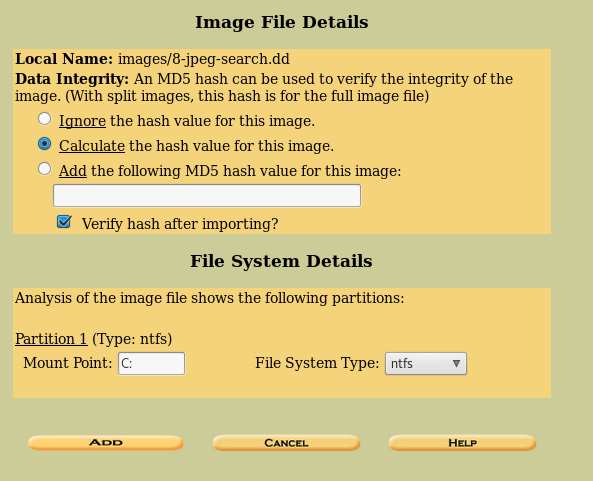Click the Partition 1 underlined label
Viewport: 593px width, 481px height.
51,339
